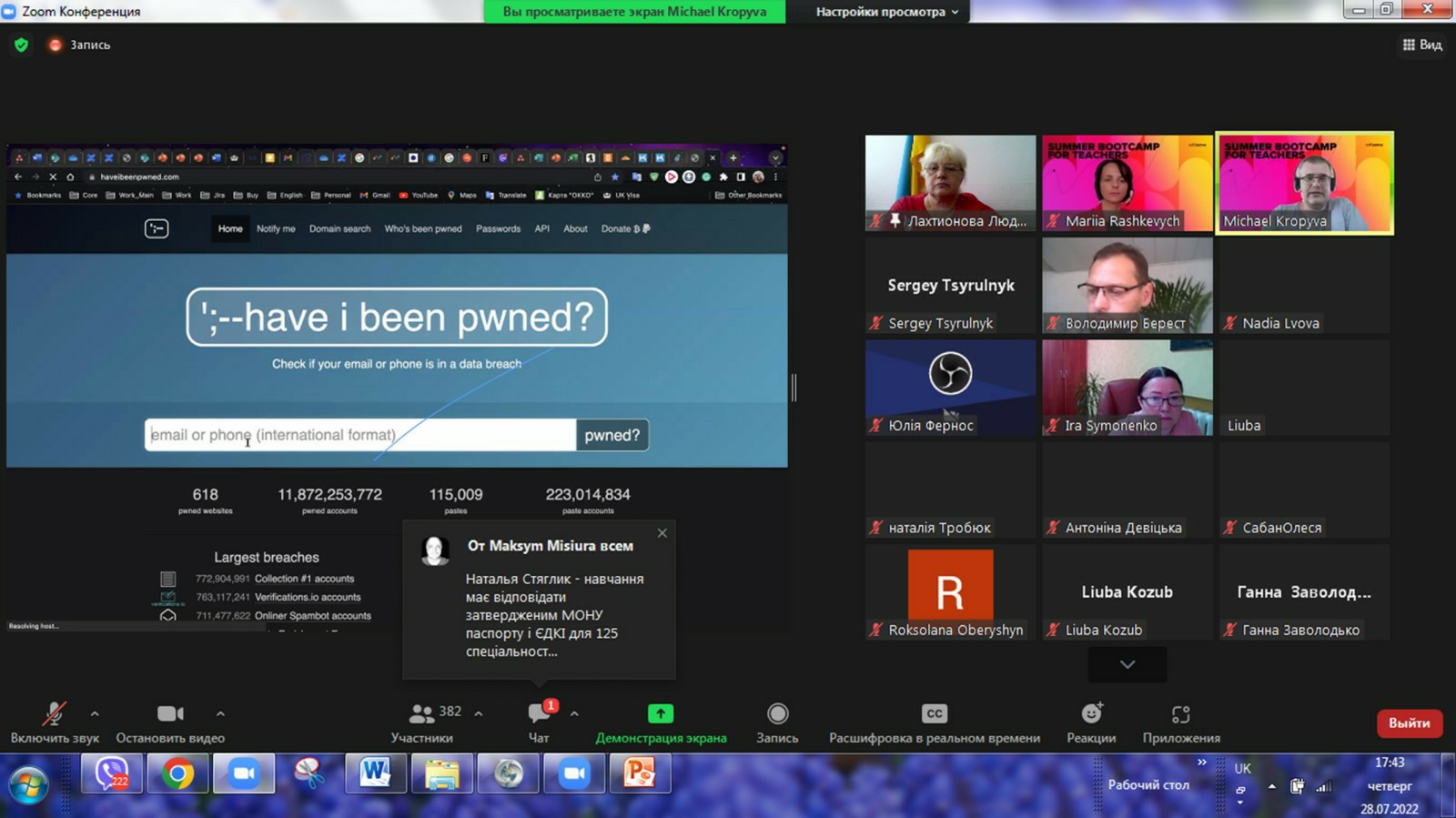Close the Maksym Misiura chat popup
The height and width of the screenshot is (818, 1456).
[662, 533]
